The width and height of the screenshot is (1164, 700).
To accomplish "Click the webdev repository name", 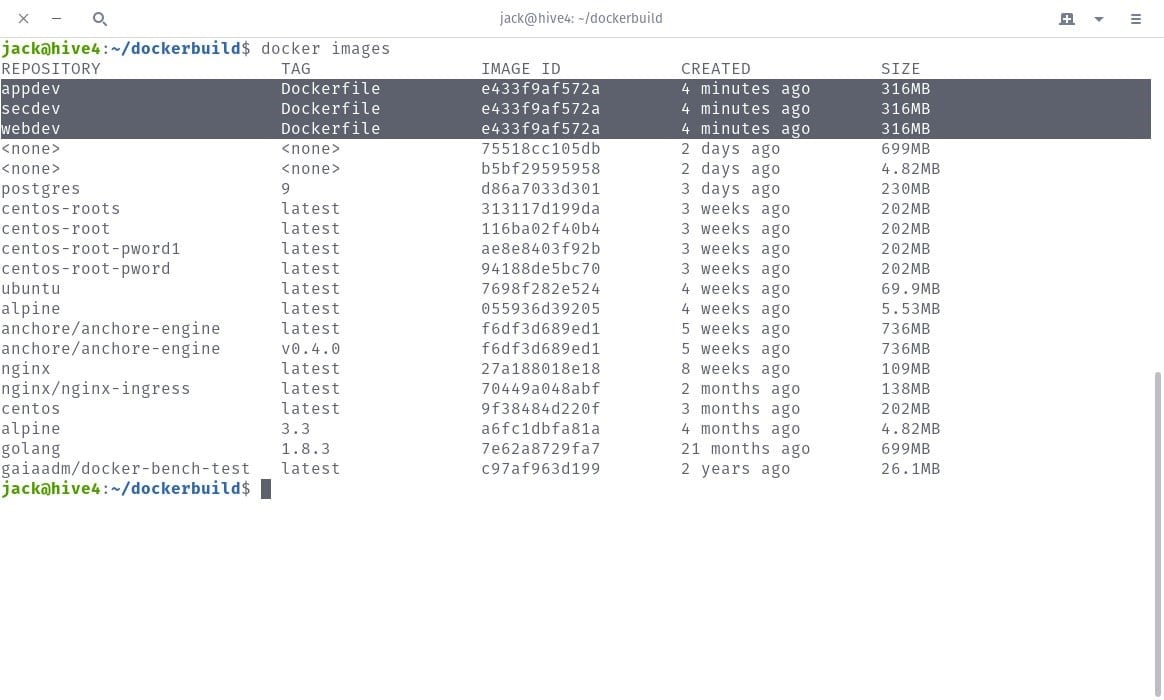I will 30,128.
